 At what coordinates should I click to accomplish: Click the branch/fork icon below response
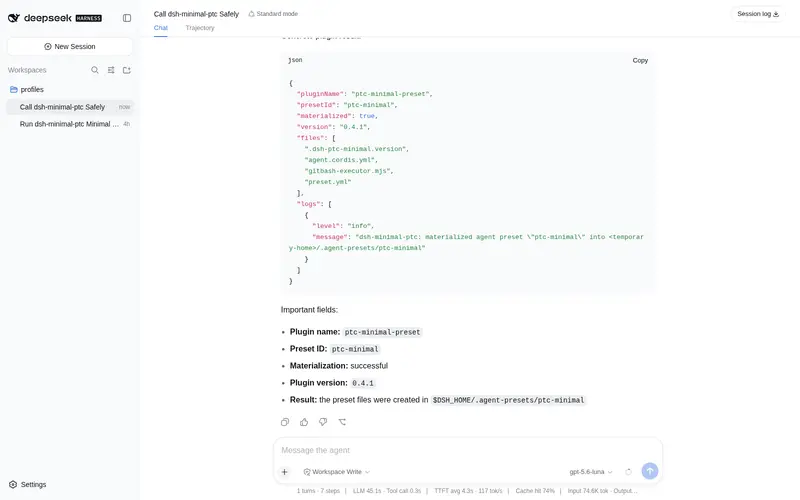pos(342,422)
